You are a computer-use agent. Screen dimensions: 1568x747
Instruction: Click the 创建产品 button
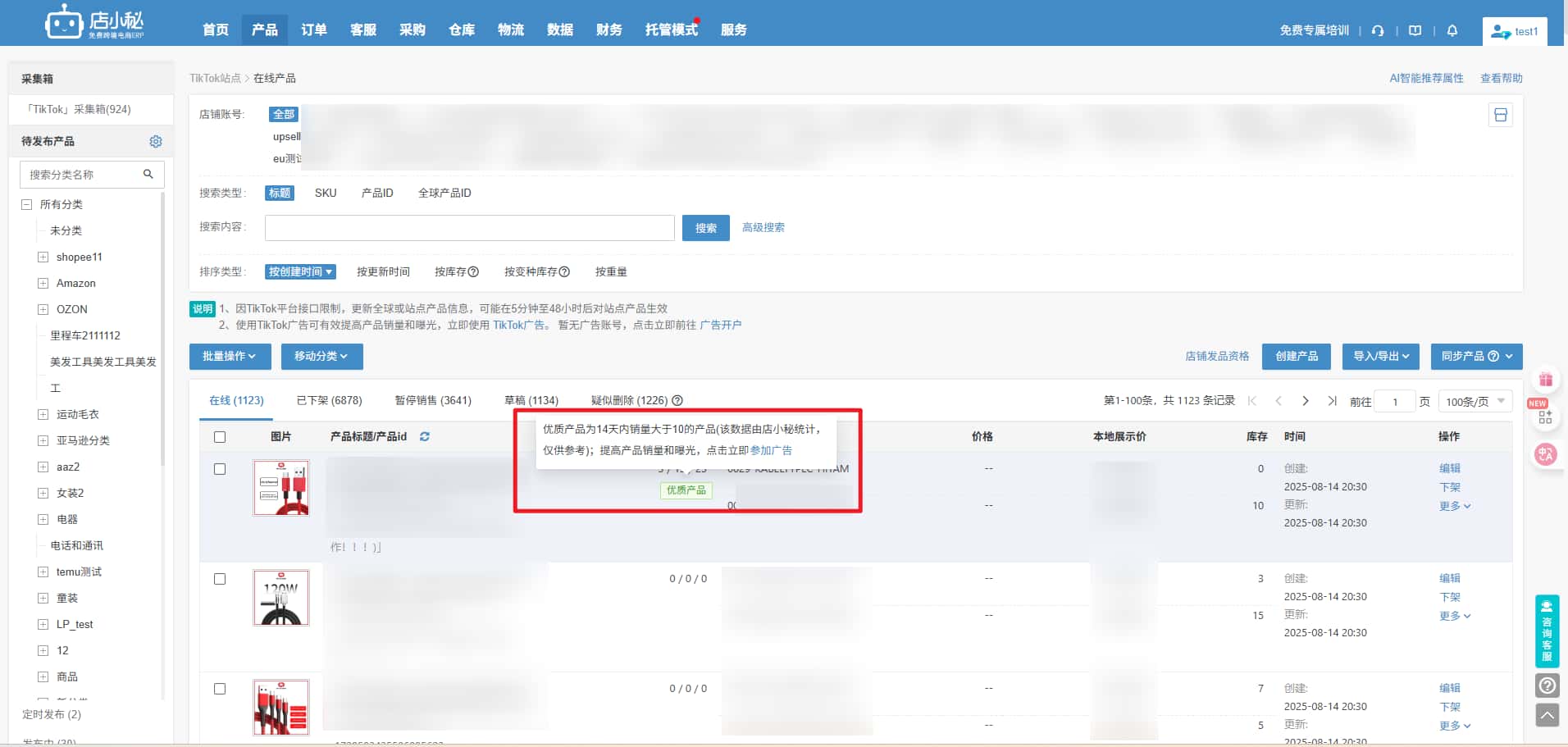1295,356
